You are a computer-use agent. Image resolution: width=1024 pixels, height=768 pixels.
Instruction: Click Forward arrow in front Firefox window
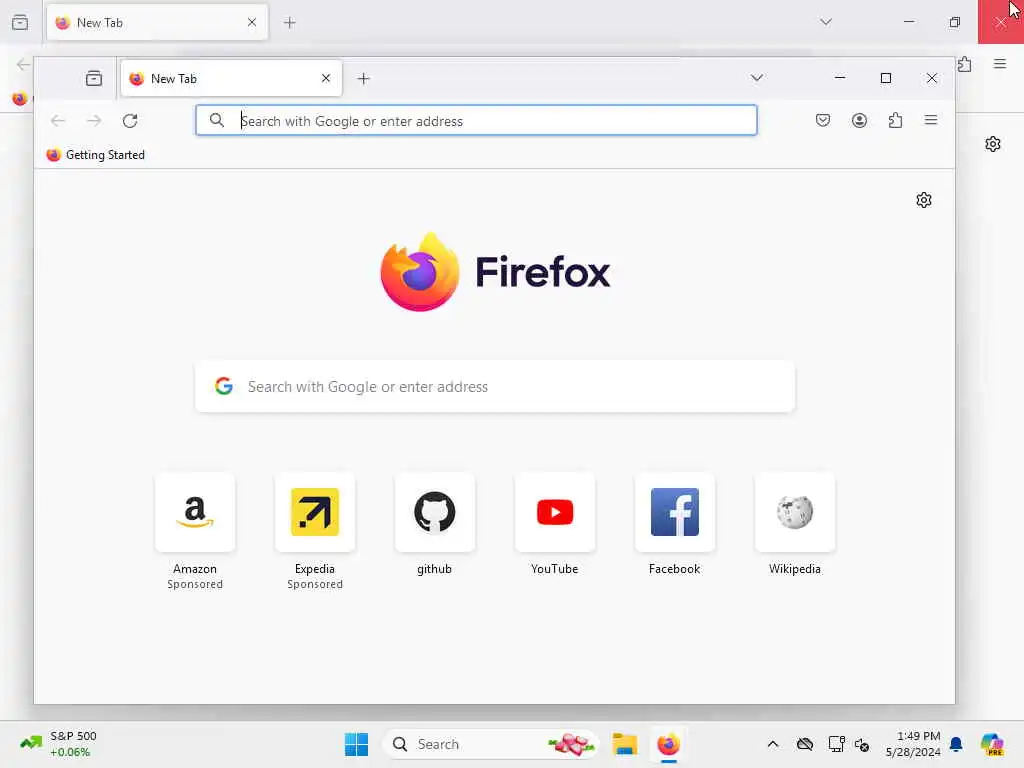point(94,120)
